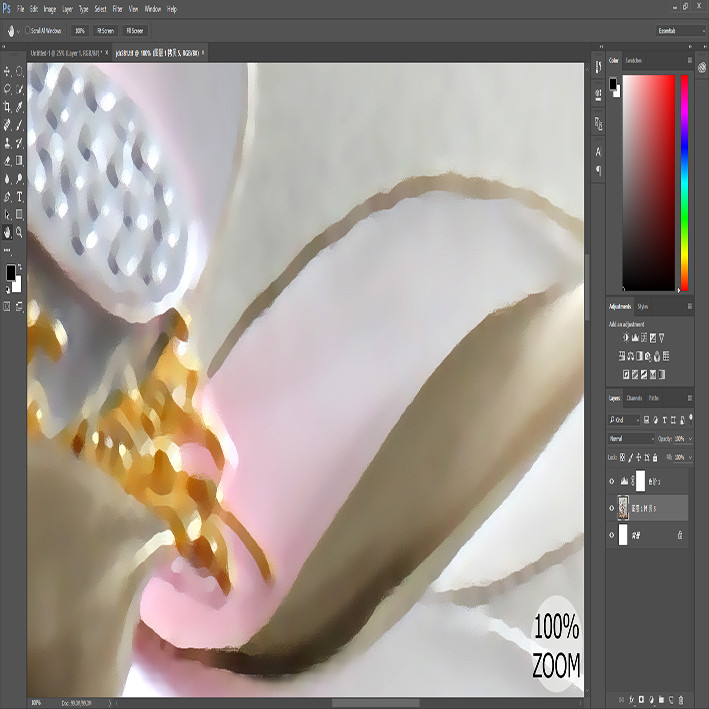Select the Crop tool
This screenshot has height=709, width=709.
[x=7, y=107]
